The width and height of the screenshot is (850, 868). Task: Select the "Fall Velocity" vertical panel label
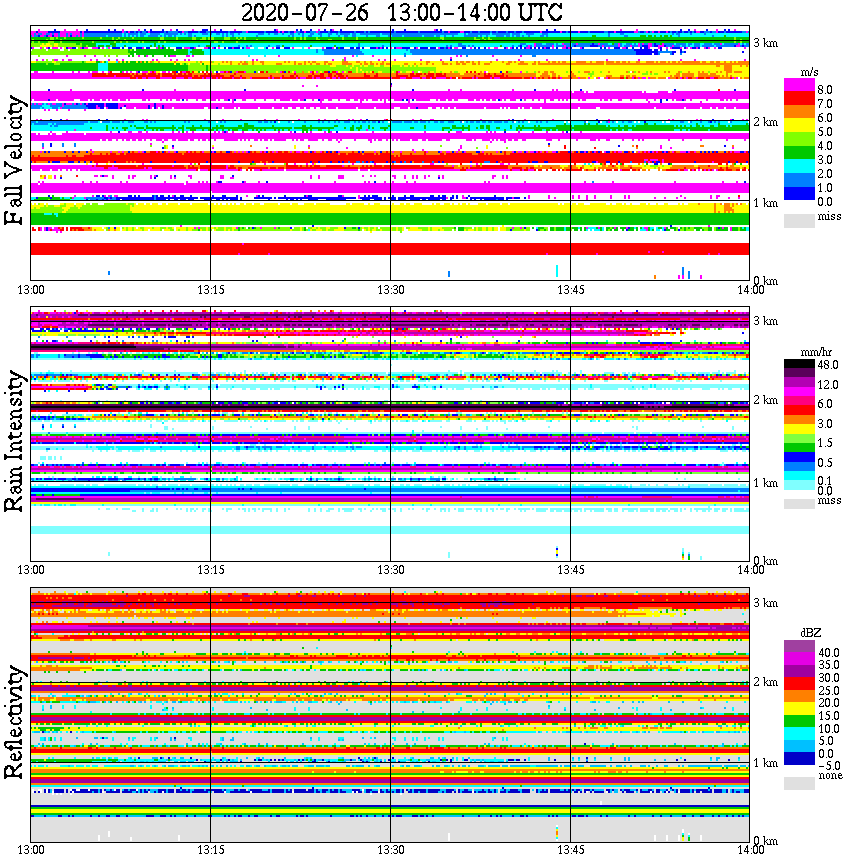click(x=14, y=160)
